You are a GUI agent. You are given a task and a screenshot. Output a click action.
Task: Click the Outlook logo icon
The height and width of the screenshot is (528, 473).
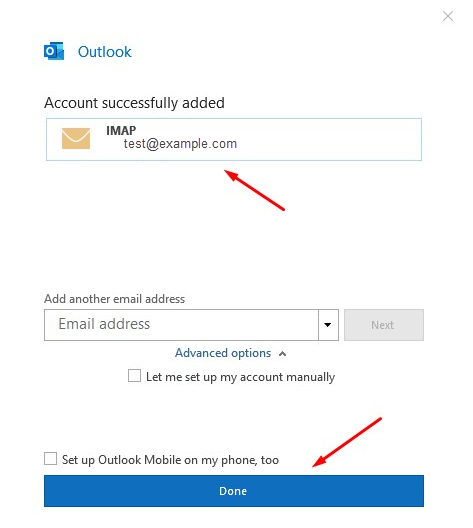coord(54,51)
